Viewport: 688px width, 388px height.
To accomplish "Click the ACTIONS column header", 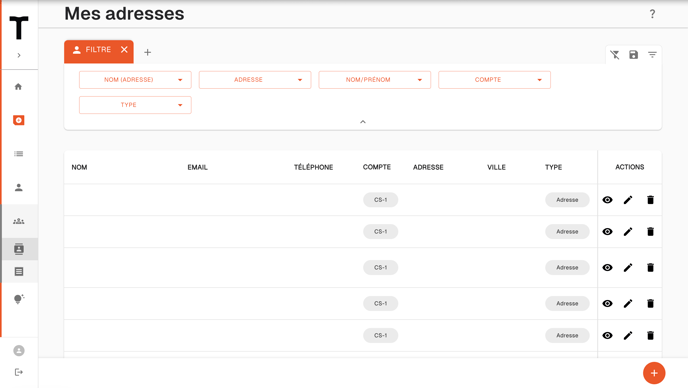I will pyautogui.click(x=630, y=167).
